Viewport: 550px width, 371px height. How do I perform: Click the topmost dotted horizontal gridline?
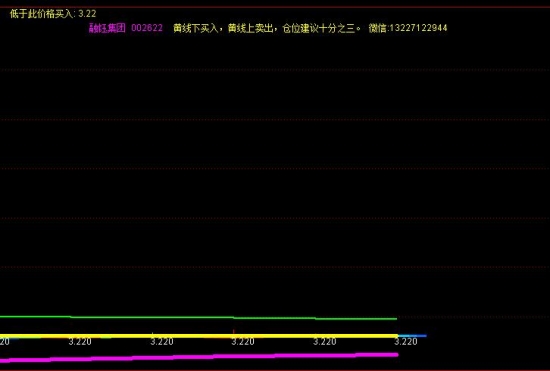click(x=275, y=70)
